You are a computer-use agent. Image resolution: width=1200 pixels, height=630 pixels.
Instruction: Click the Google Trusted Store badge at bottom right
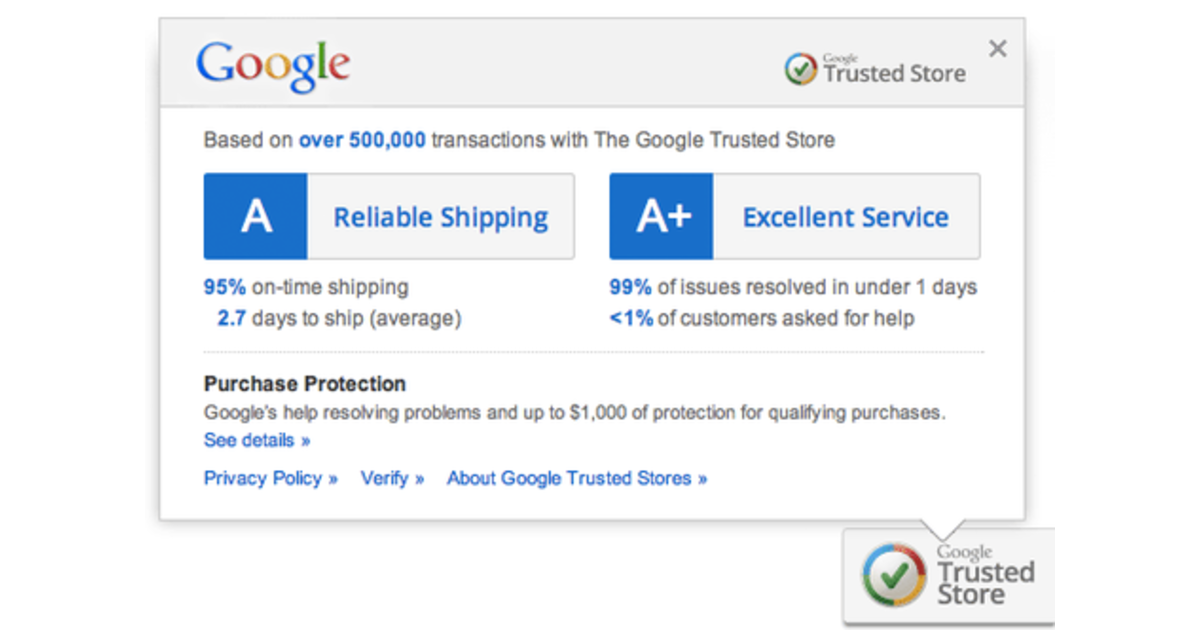click(948, 575)
